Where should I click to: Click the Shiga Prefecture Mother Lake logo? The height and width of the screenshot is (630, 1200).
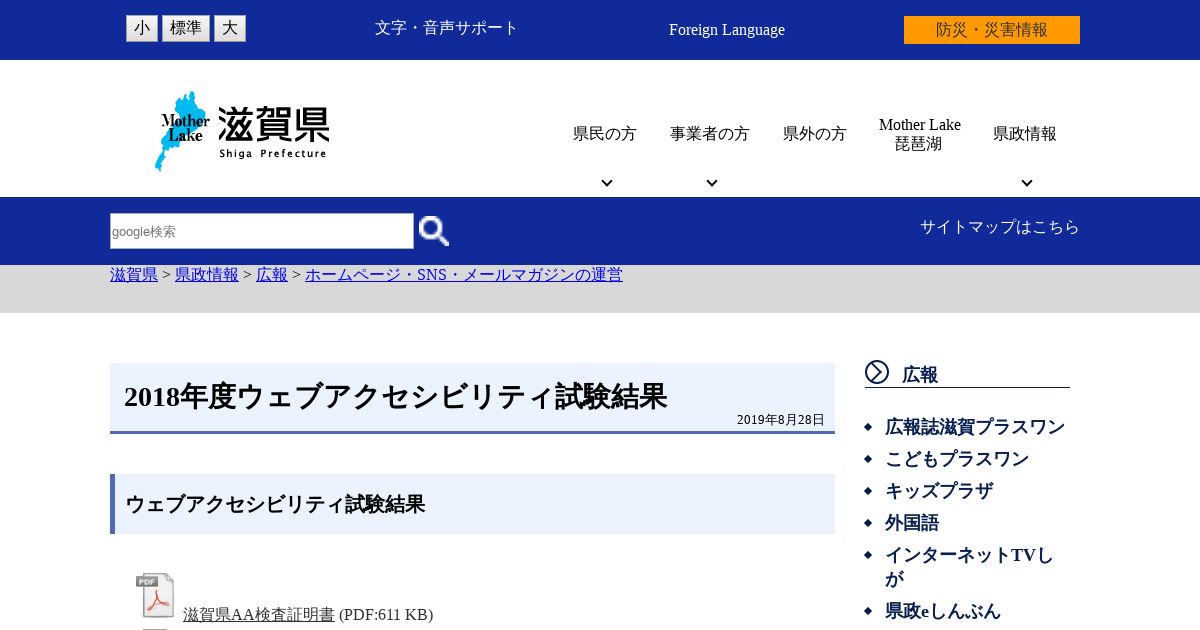(x=242, y=132)
